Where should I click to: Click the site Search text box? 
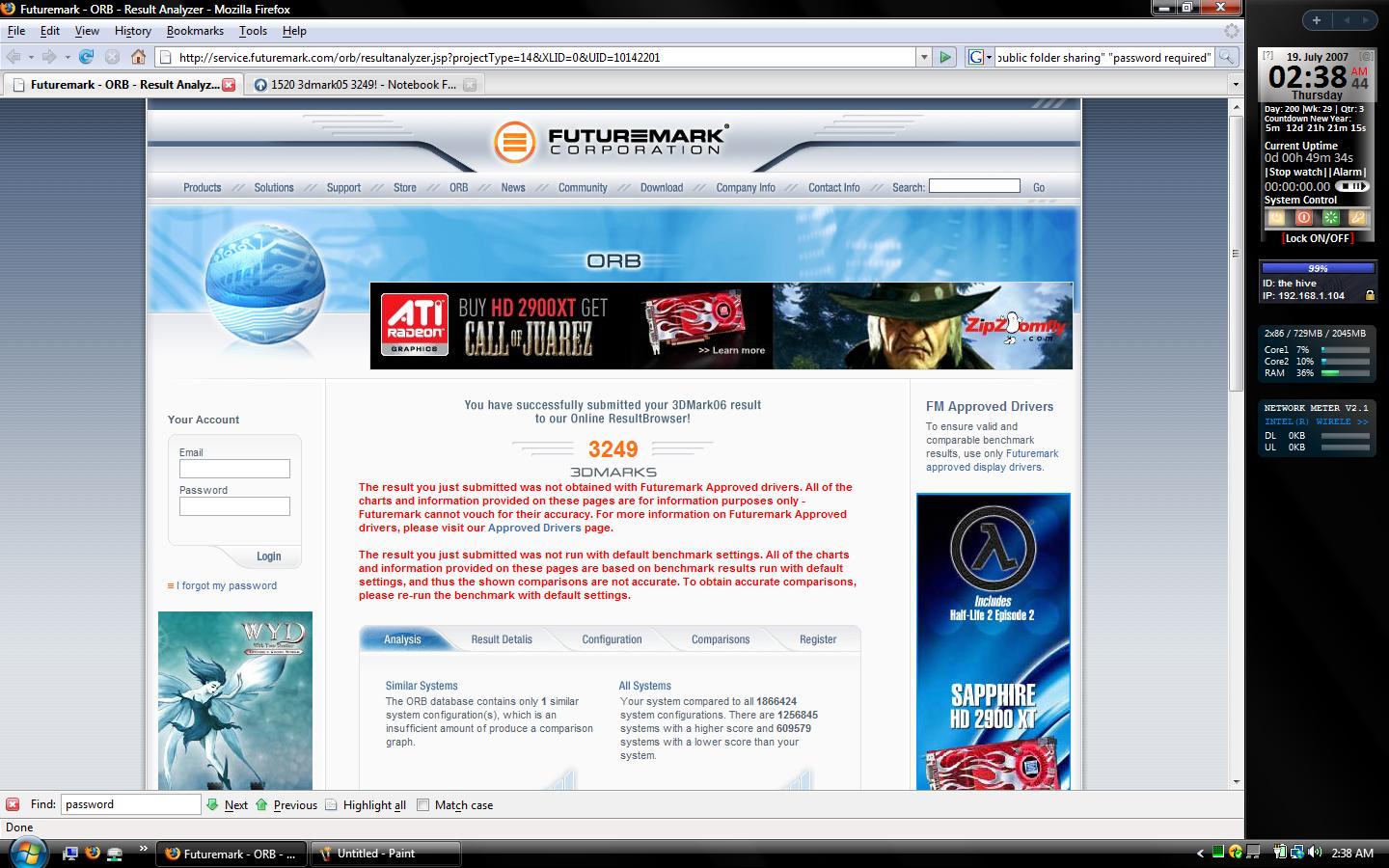coord(974,185)
